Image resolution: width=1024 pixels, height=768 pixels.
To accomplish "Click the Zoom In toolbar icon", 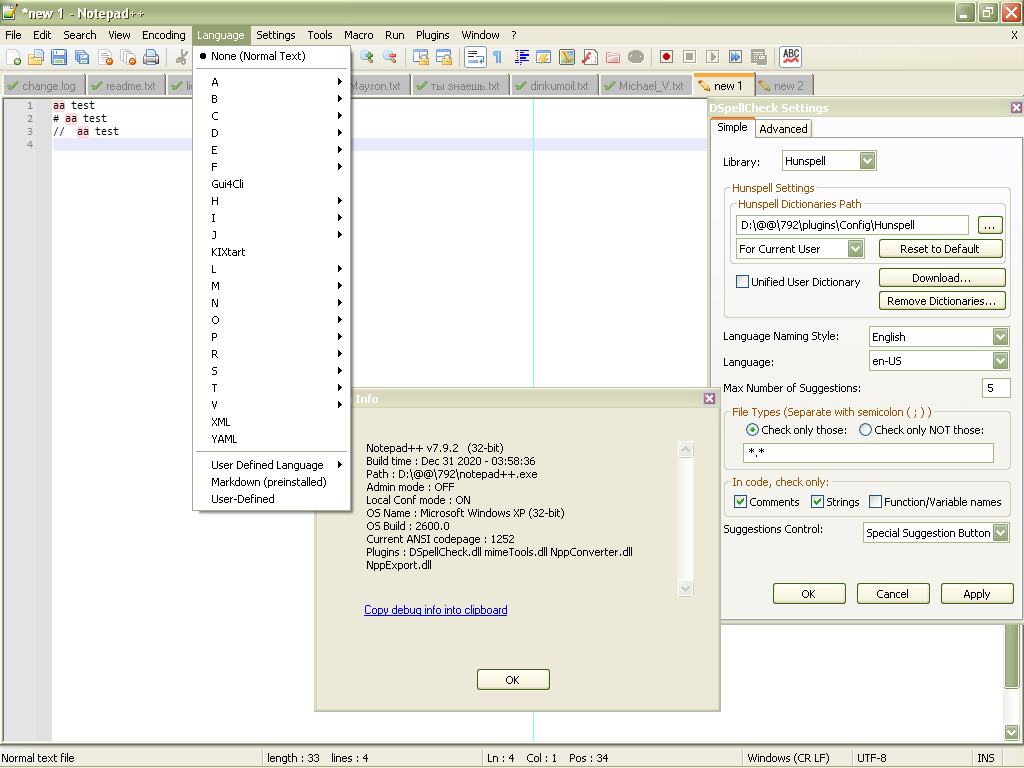I will click(x=366, y=57).
